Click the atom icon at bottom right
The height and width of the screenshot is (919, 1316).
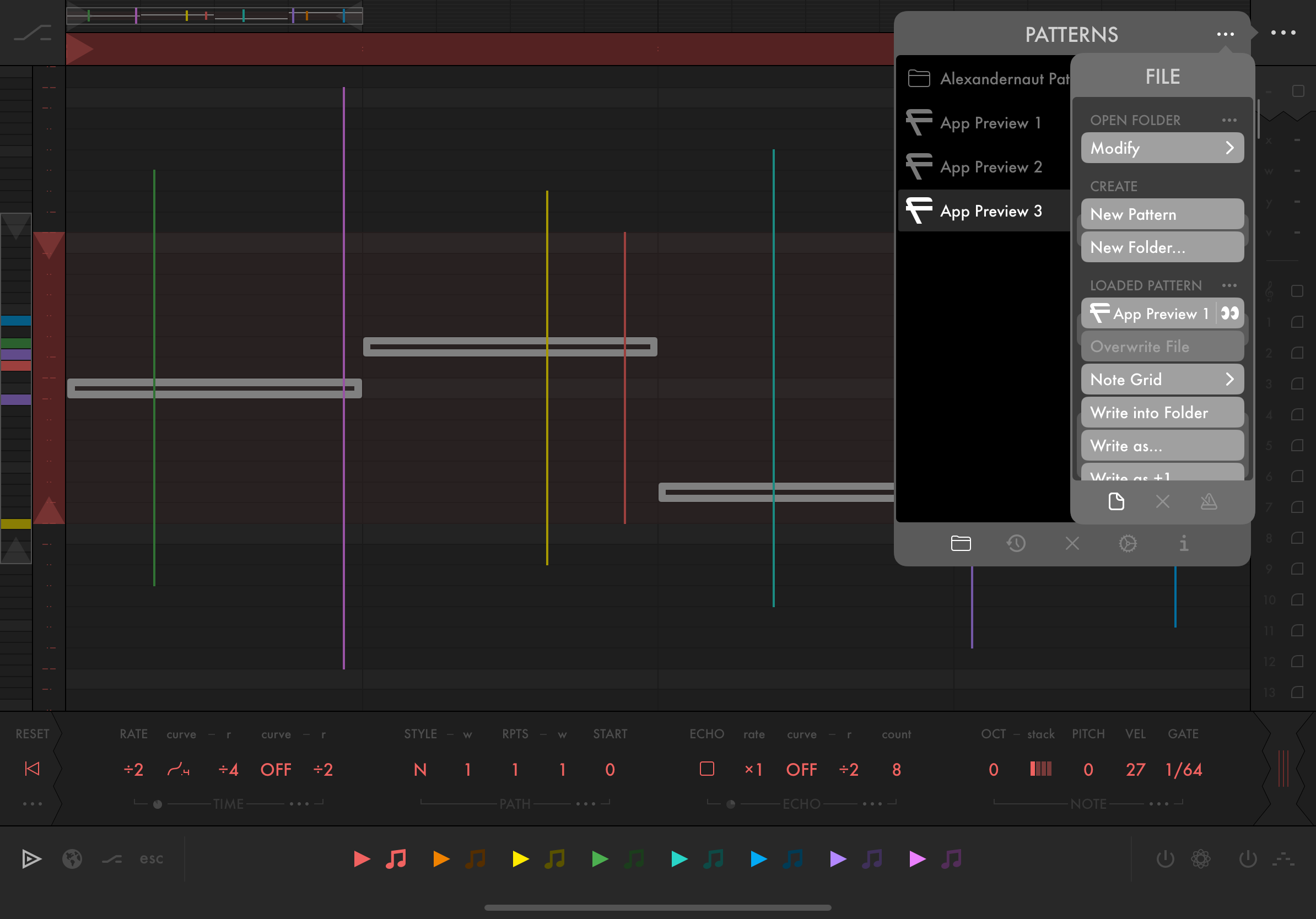click(x=1201, y=859)
